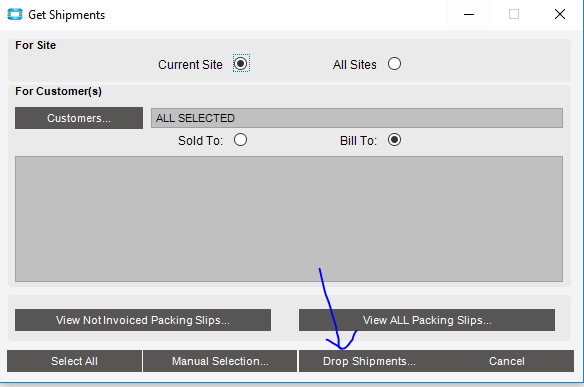Click the Get Shipments window app icon

pyautogui.click(x=15, y=15)
